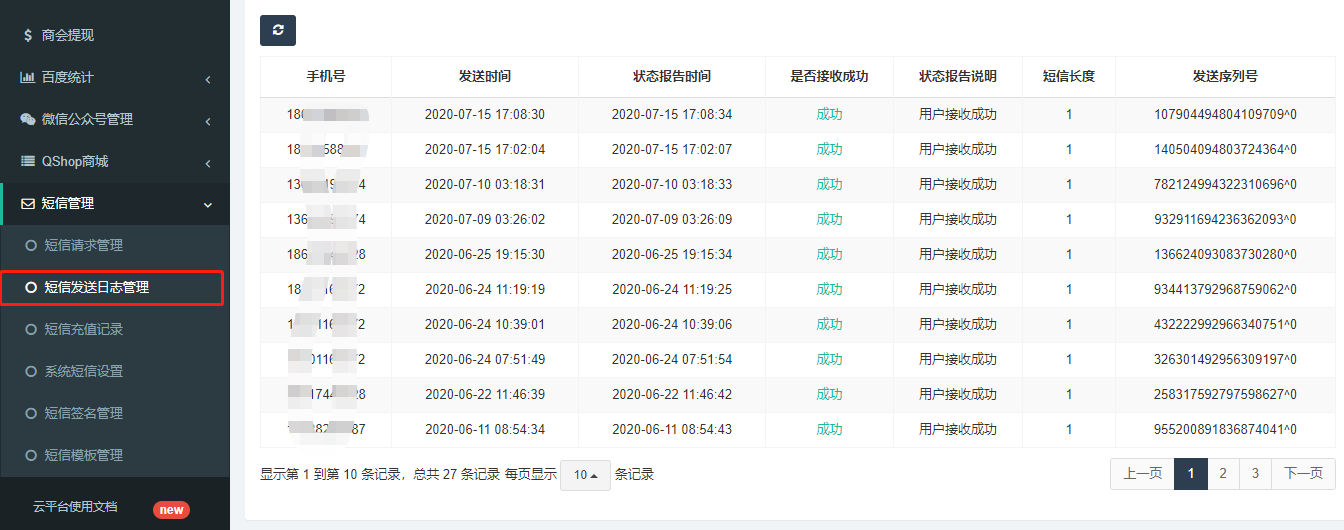Click the refresh icon button above the table
Viewport: 1344px width, 530px height.
pos(278,30)
